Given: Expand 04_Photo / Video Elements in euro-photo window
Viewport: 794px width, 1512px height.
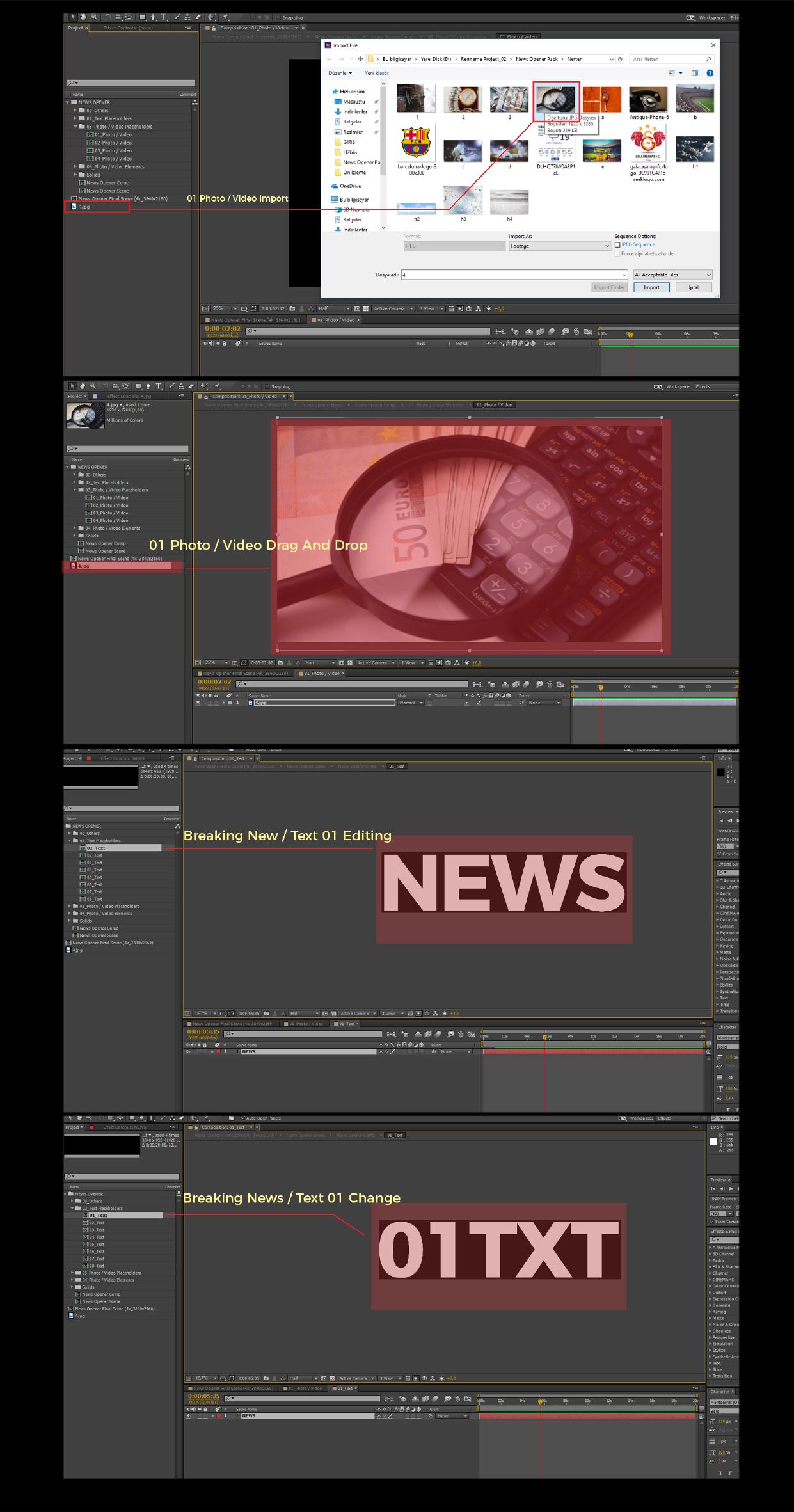Looking at the screenshot, I should tap(75, 528).
